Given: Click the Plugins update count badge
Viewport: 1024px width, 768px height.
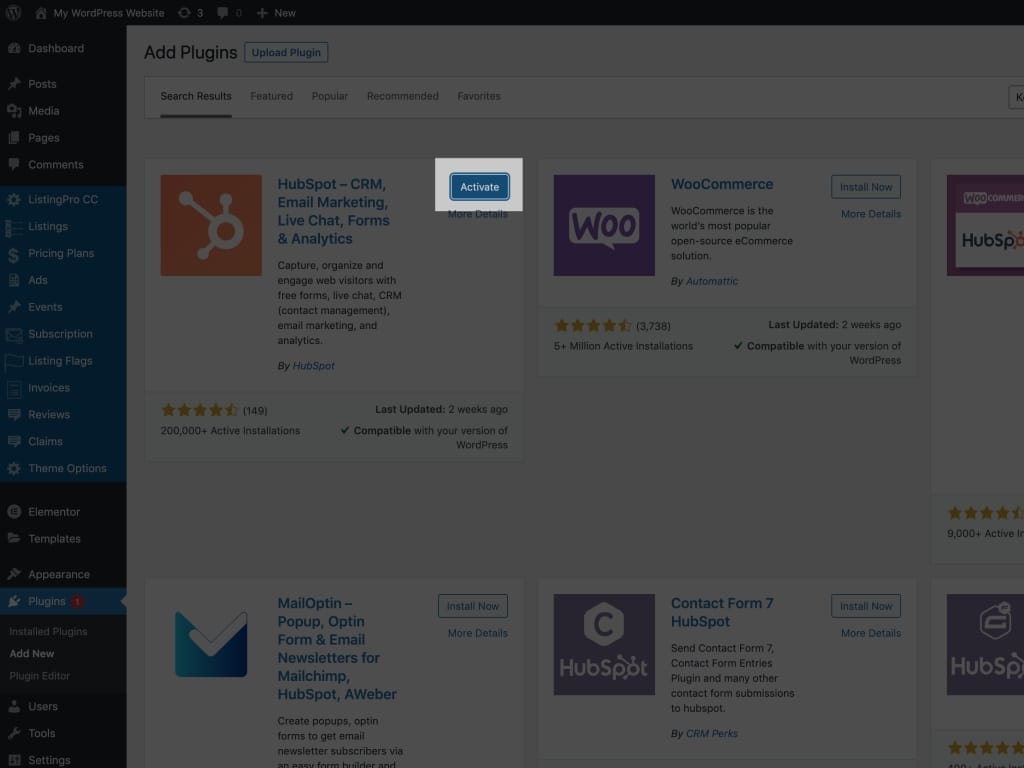Looking at the screenshot, I should click(77, 601).
